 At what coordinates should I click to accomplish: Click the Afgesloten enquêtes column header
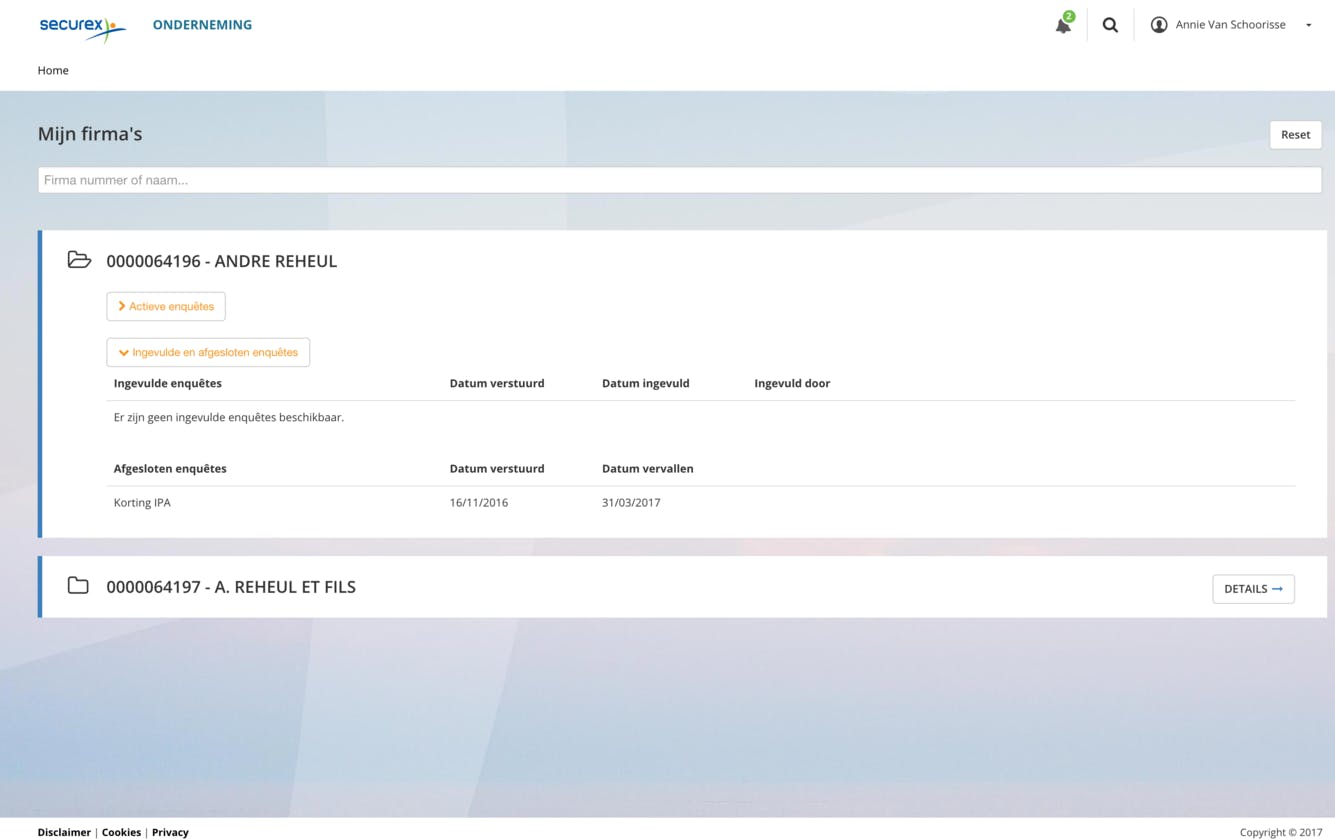[x=170, y=468]
